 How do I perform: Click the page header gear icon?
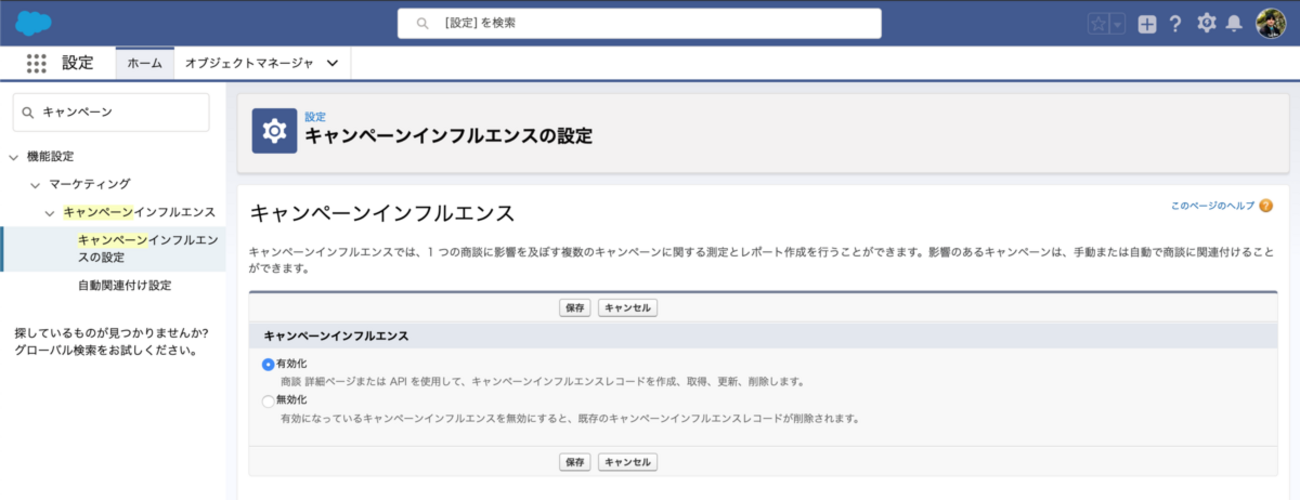[x=274, y=131]
